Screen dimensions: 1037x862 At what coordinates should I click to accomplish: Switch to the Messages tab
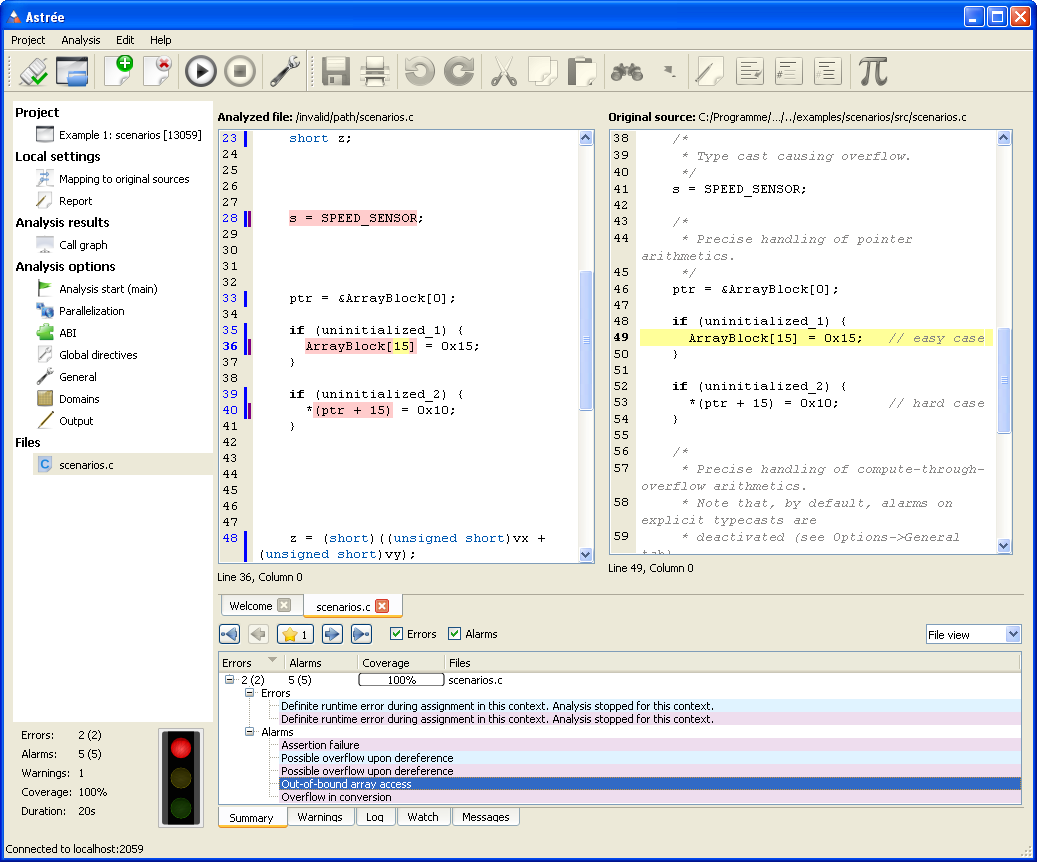pyautogui.click(x=485, y=817)
